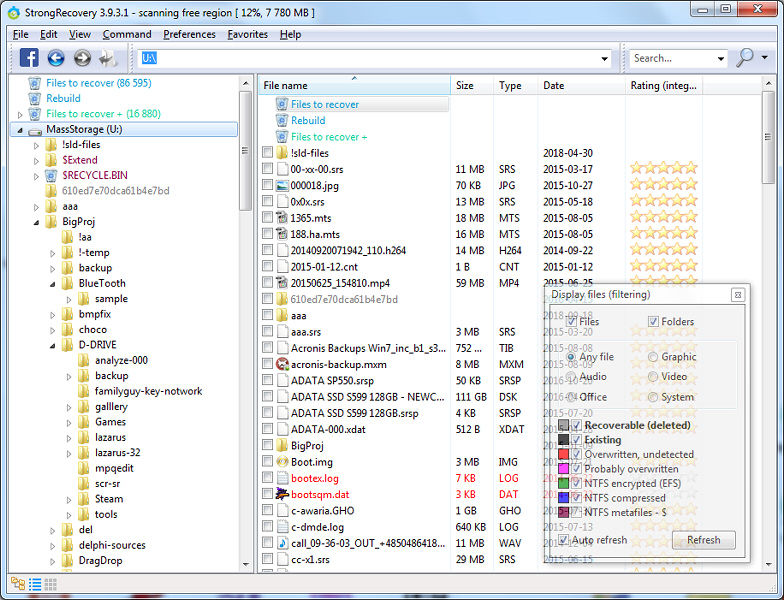Viewport: 784px width, 600px height.
Task: Click the Boot.img disc icon
Action: (x=282, y=462)
